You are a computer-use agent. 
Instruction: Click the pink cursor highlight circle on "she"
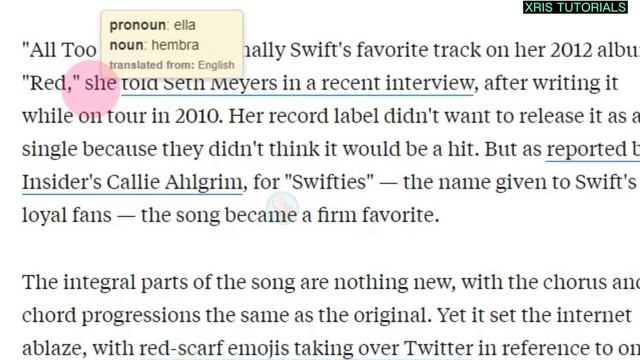click(91, 89)
